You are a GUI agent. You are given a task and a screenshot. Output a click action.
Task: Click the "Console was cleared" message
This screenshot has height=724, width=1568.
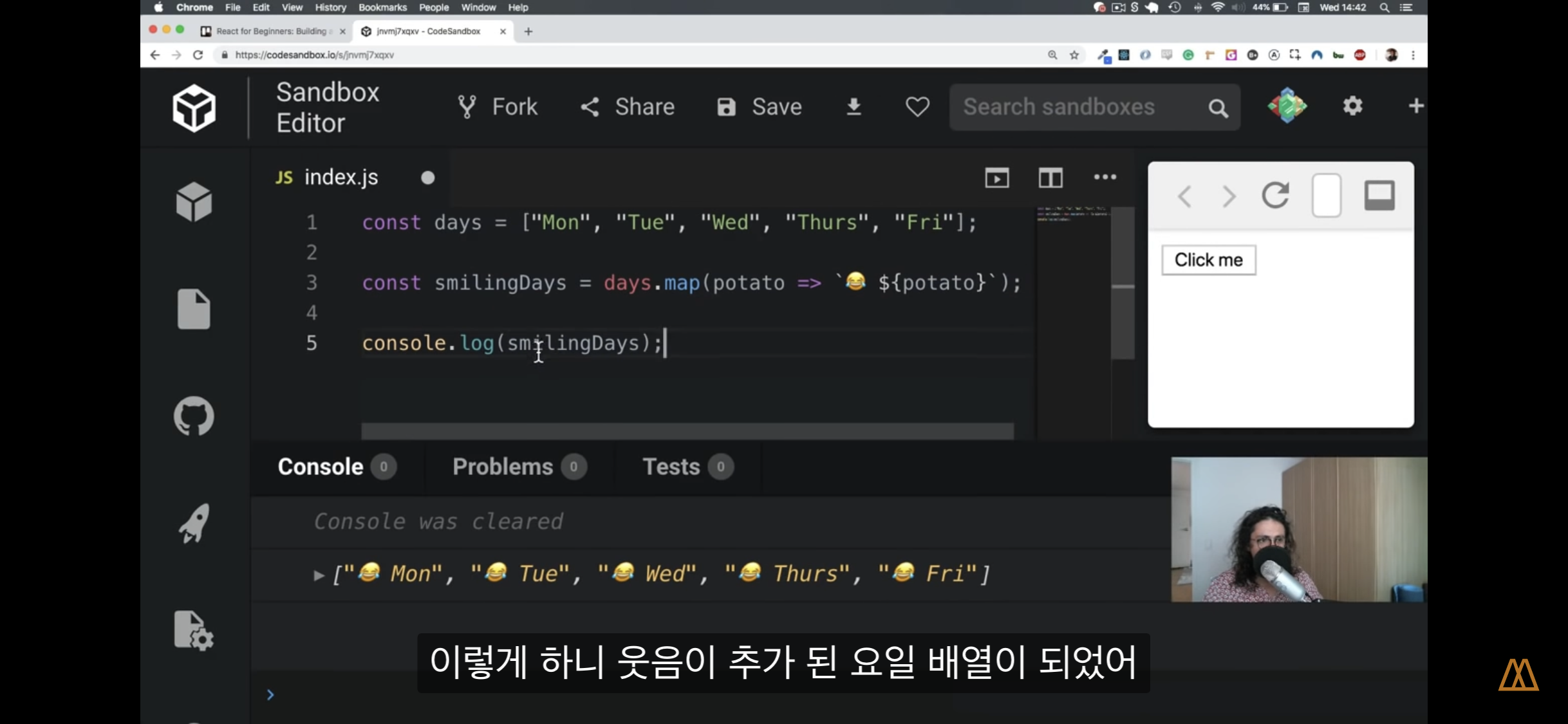[438, 521]
